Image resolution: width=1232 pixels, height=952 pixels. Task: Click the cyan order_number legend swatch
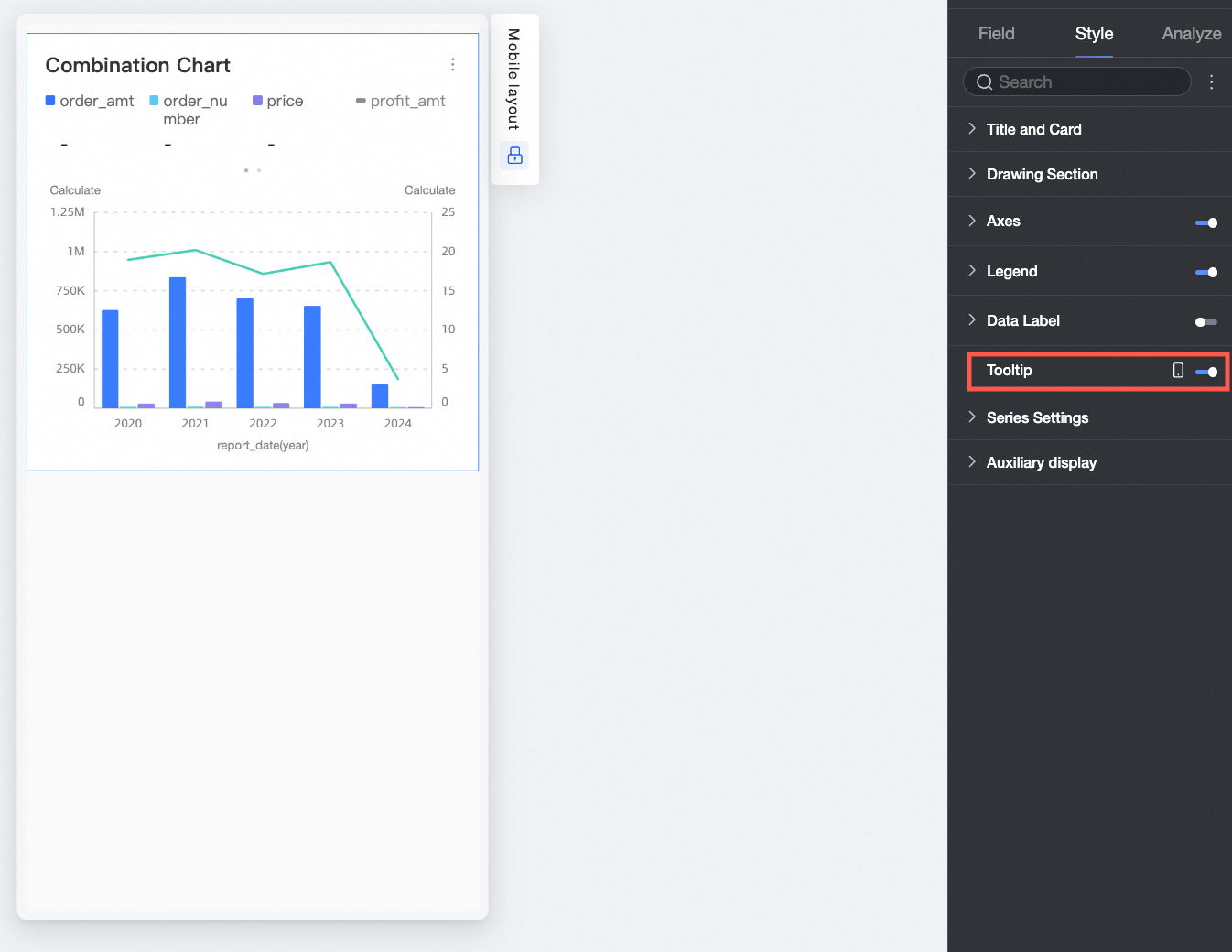coord(154,101)
